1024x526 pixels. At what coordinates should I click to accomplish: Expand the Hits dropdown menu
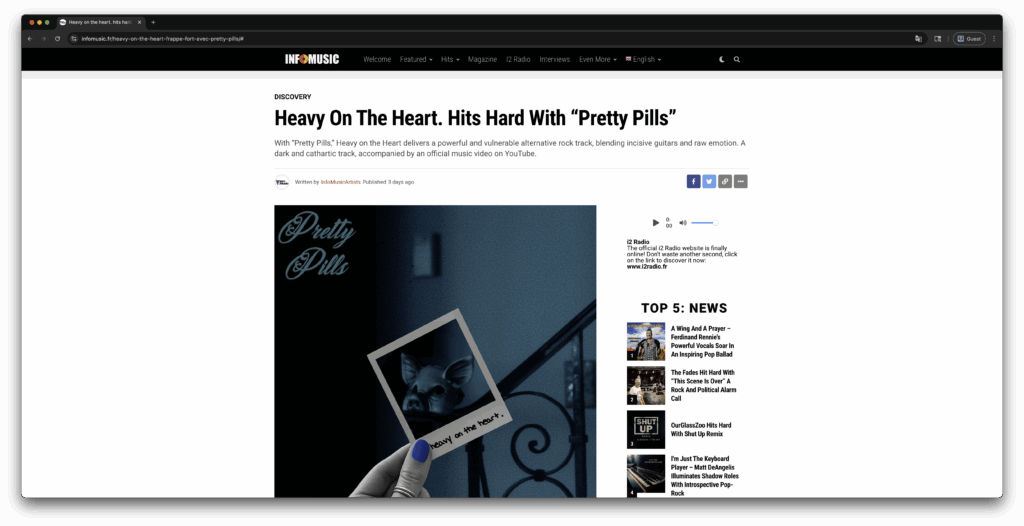(x=450, y=59)
